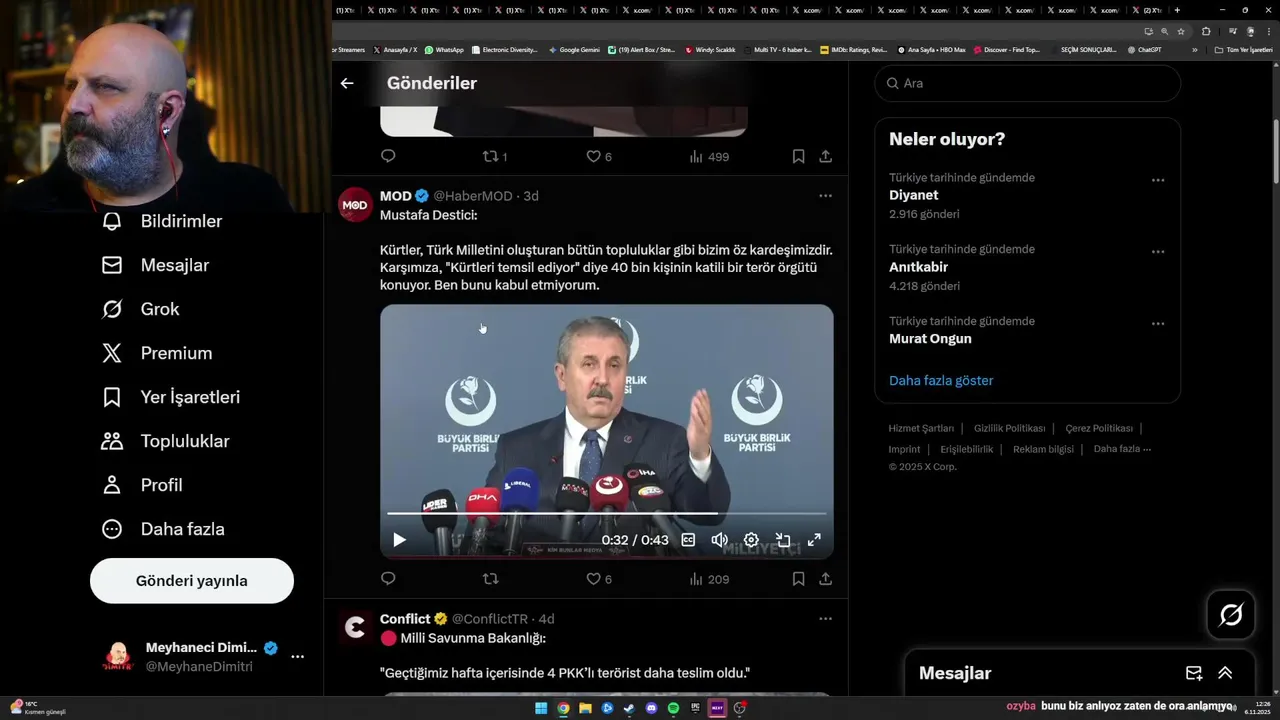Open Steam from the taskbar
1280x720 pixels.
click(629, 708)
